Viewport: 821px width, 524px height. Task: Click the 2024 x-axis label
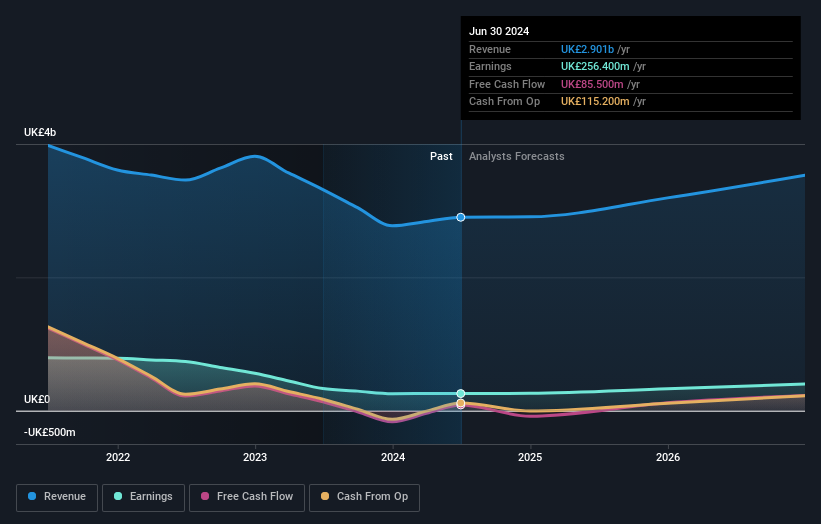pyautogui.click(x=393, y=458)
